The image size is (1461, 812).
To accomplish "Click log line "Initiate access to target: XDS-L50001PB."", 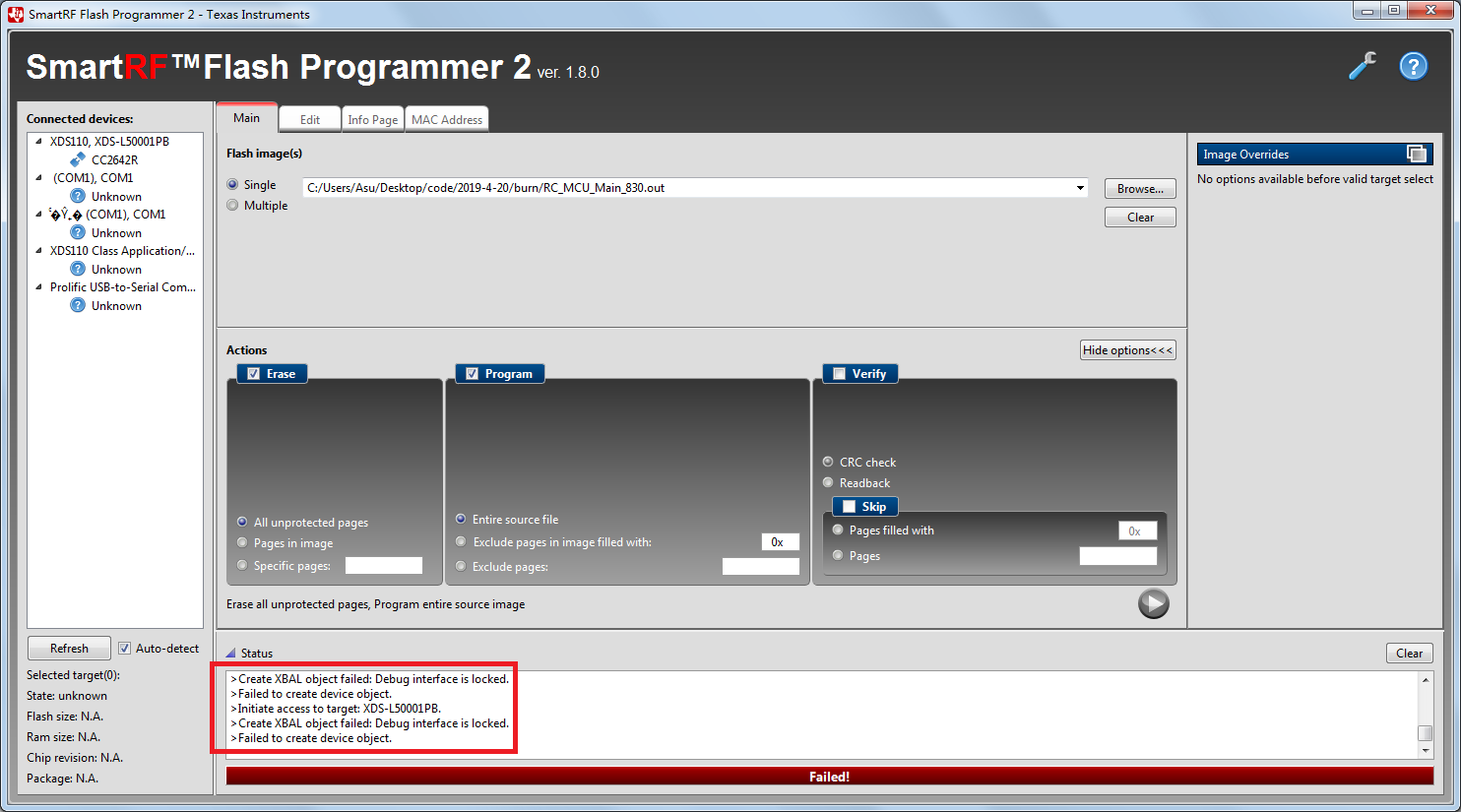I will click(336, 709).
